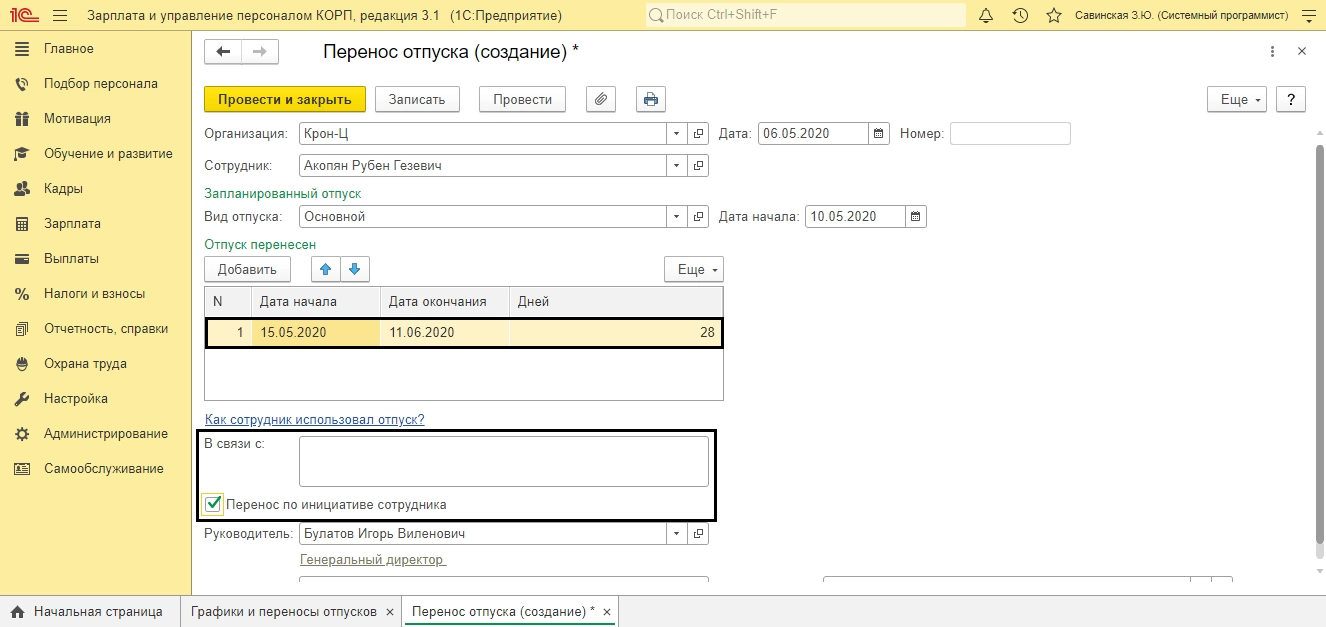Open Сотрудник record with the open icon
The image size is (1326, 627).
699,165
